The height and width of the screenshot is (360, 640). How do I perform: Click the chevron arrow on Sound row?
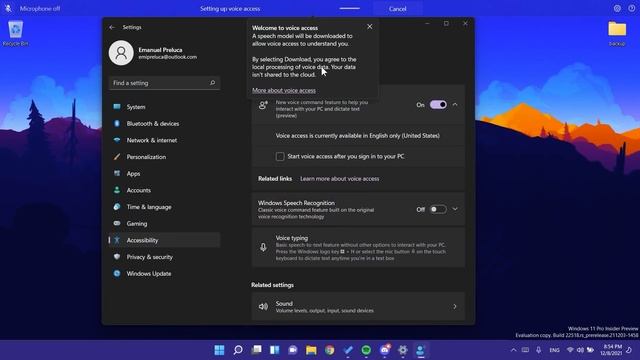(455, 307)
